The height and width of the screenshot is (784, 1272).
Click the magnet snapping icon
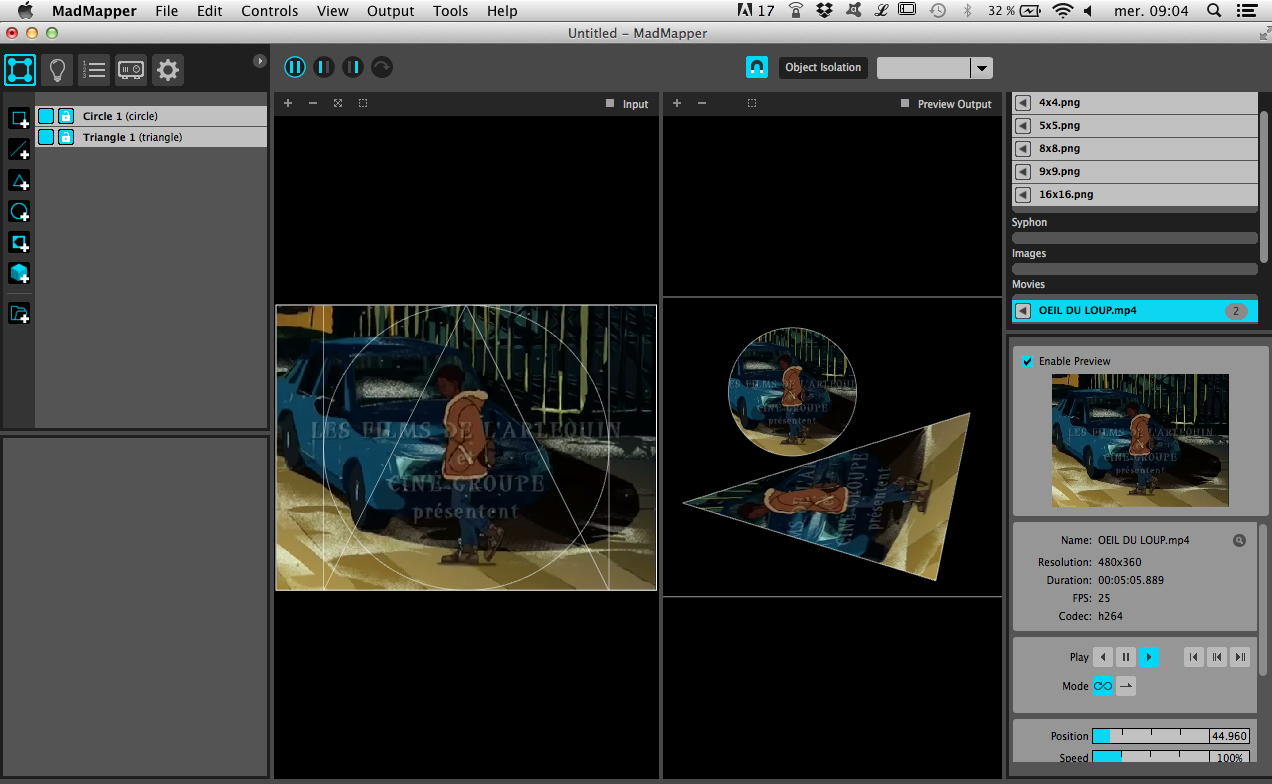tap(757, 67)
